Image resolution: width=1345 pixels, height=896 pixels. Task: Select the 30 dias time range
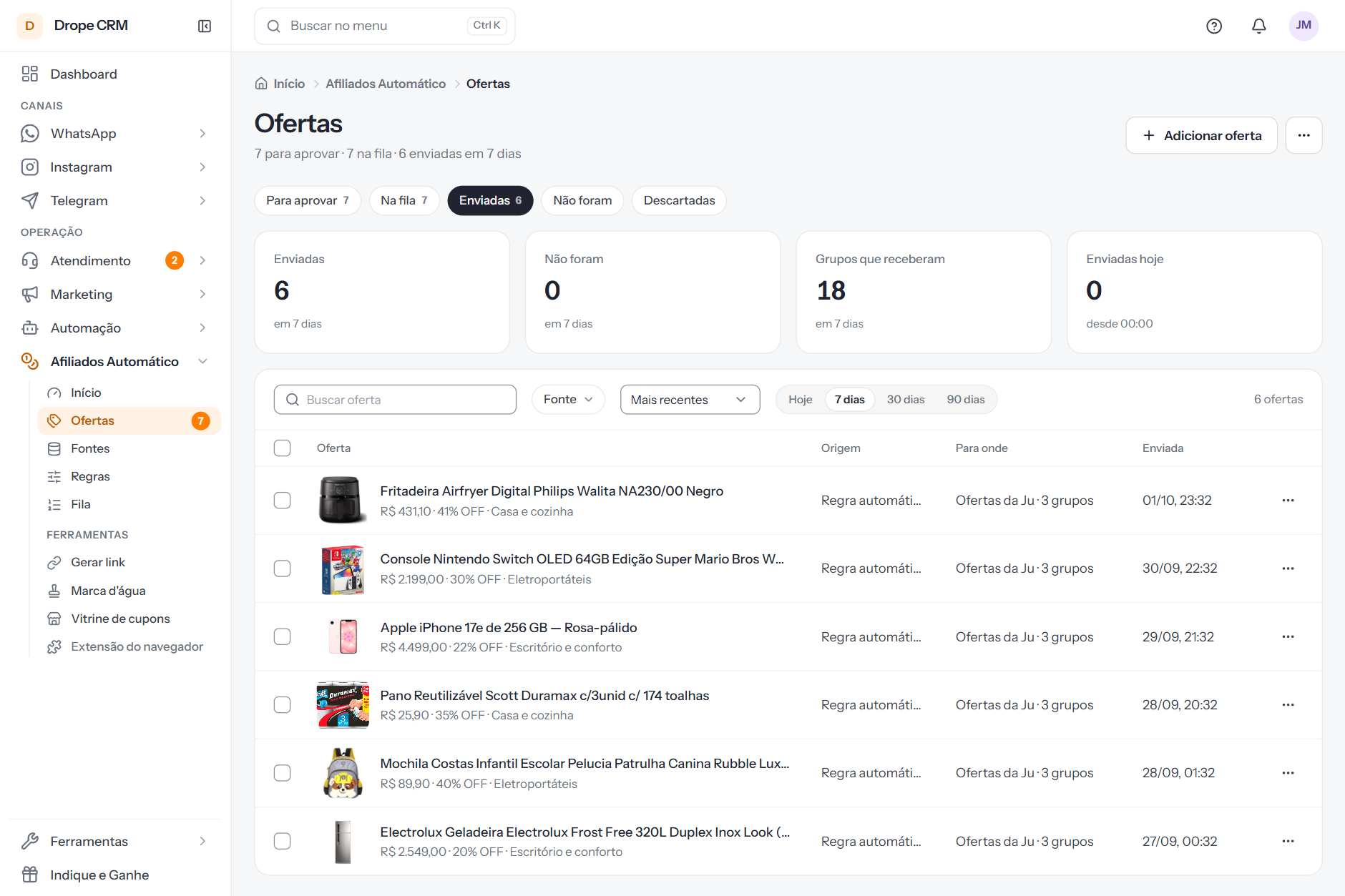(906, 399)
